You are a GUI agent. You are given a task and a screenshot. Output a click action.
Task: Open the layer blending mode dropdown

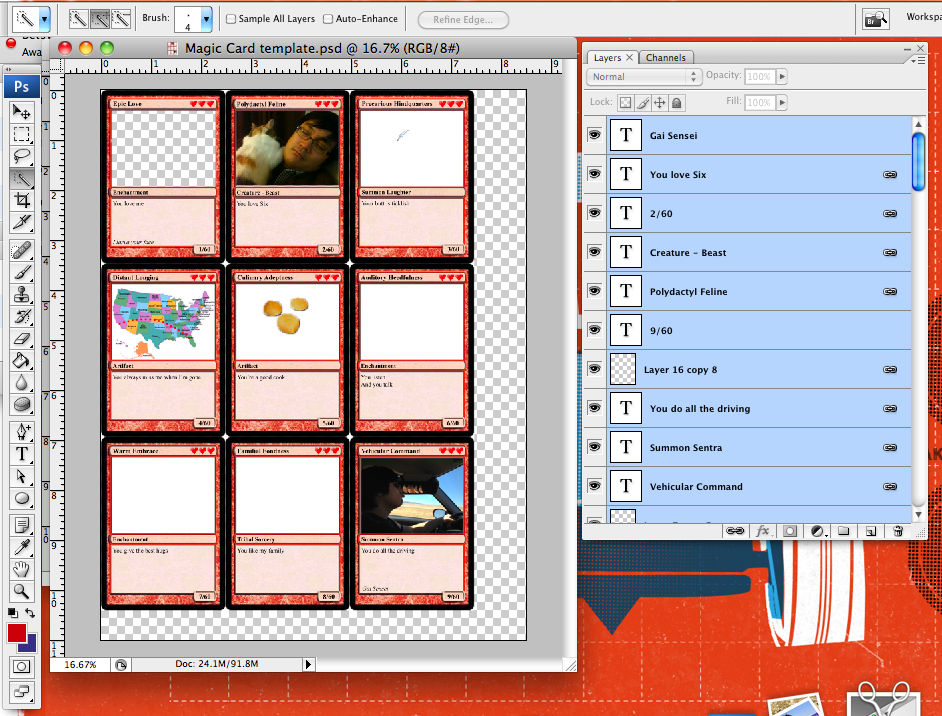tap(643, 76)
